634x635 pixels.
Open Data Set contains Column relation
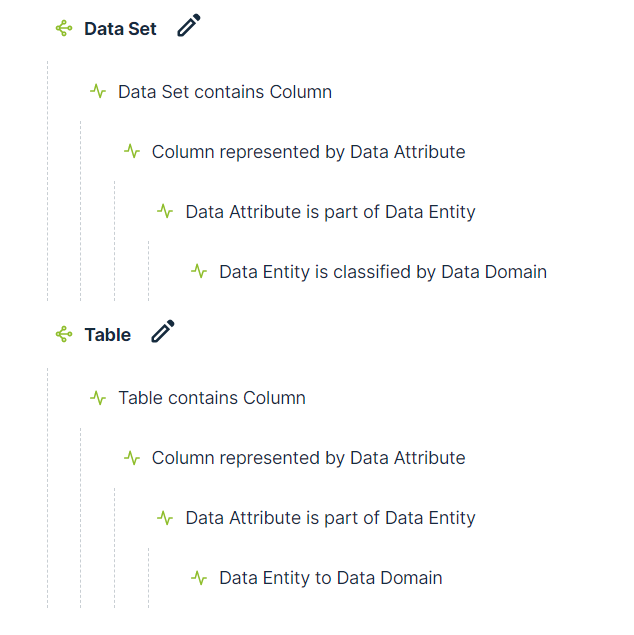pos(225,92)
